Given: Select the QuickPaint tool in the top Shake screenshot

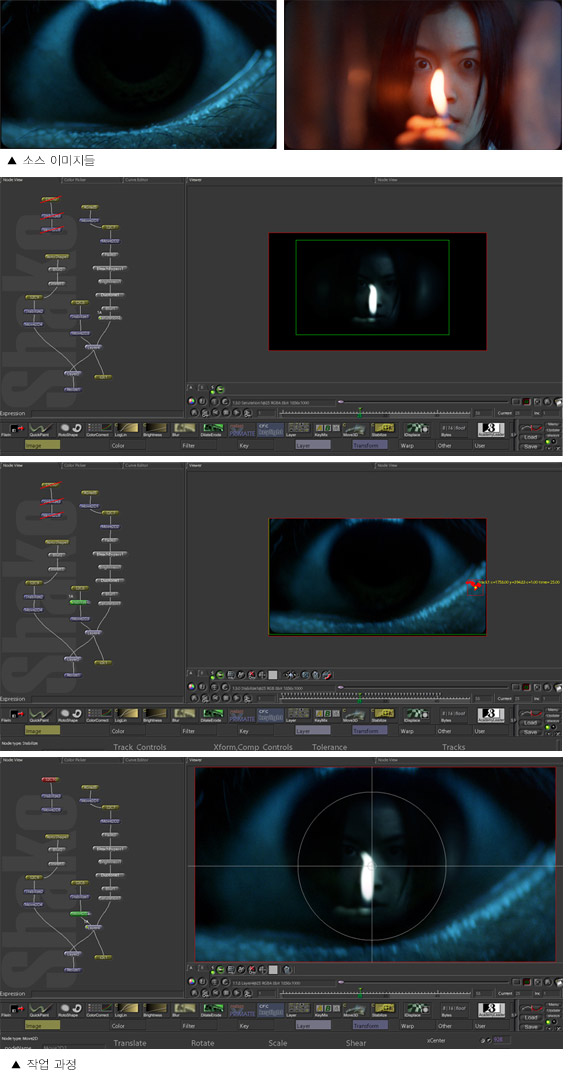Looking at the screenshot, I should coord(41,430).
